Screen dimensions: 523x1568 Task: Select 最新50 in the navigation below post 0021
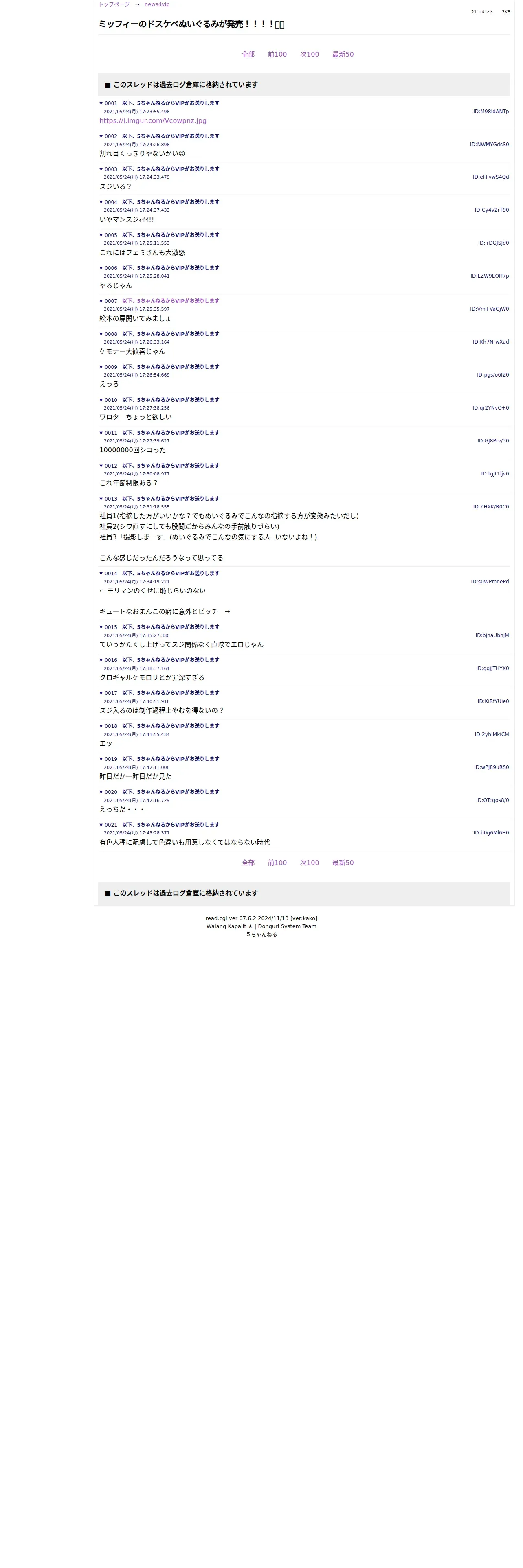[x=343, y=863]
